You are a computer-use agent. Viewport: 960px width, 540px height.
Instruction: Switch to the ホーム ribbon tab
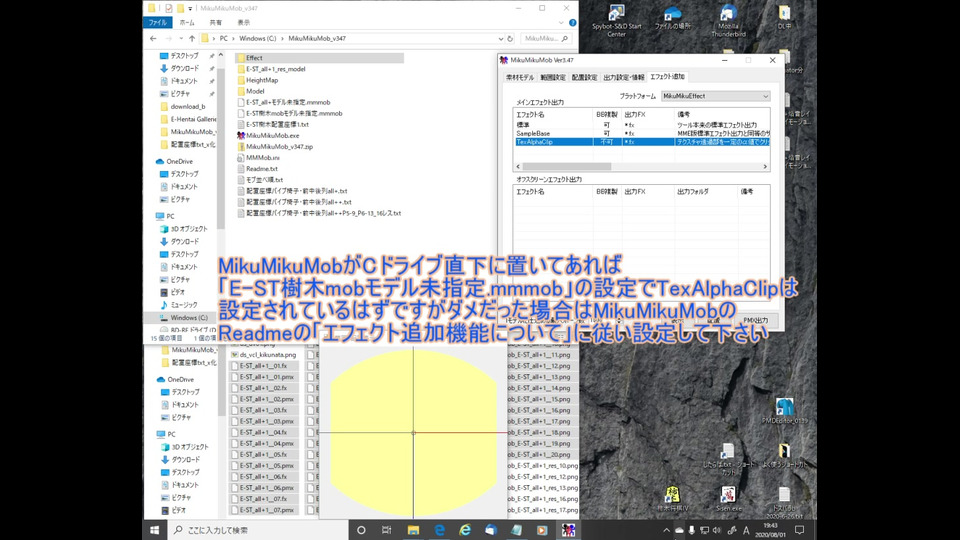coord(187,23)
